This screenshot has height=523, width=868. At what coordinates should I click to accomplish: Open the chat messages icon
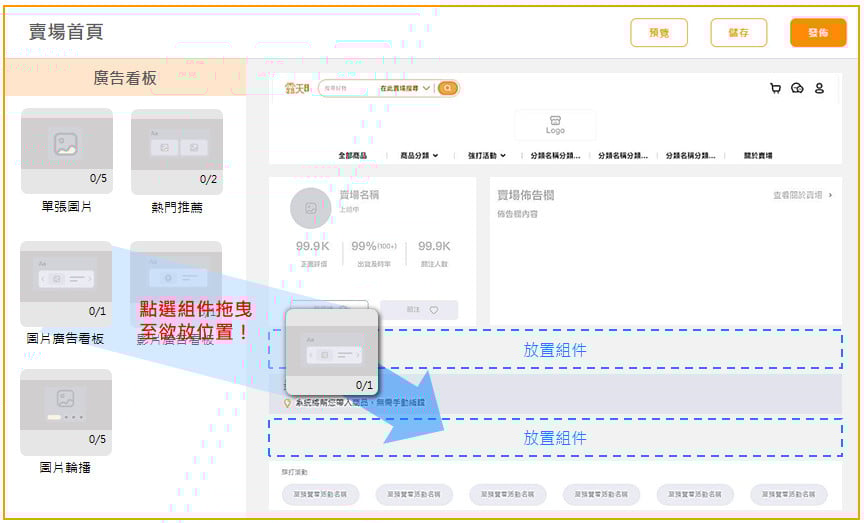(x=797, y=88)
